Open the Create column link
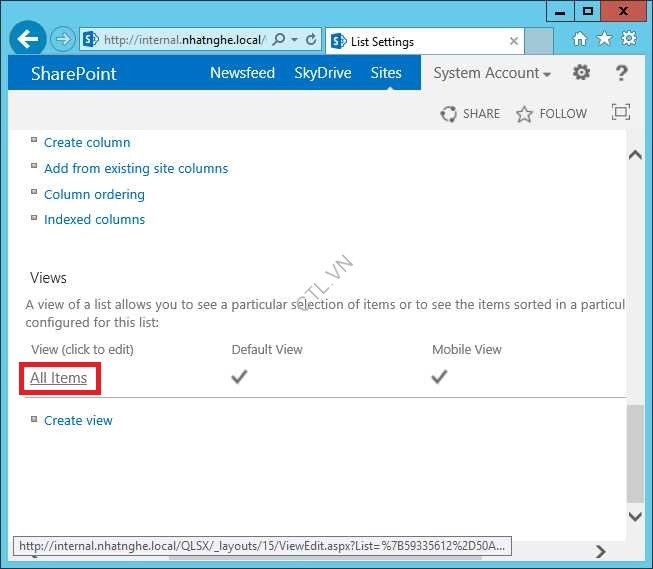Image resolution: width=653 pixels, height=569 pixels. click(x=87, y=143)
